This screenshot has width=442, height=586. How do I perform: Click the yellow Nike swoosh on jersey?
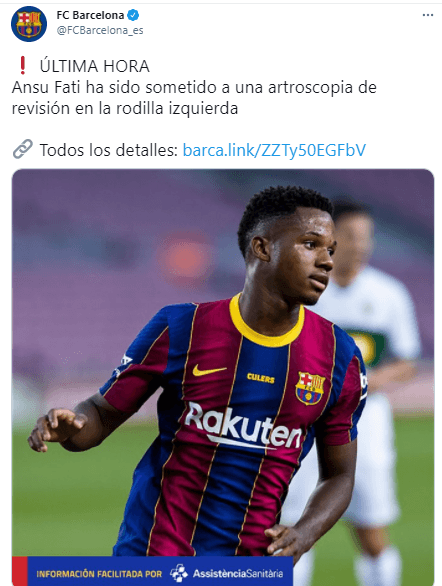tap(209, 370)
